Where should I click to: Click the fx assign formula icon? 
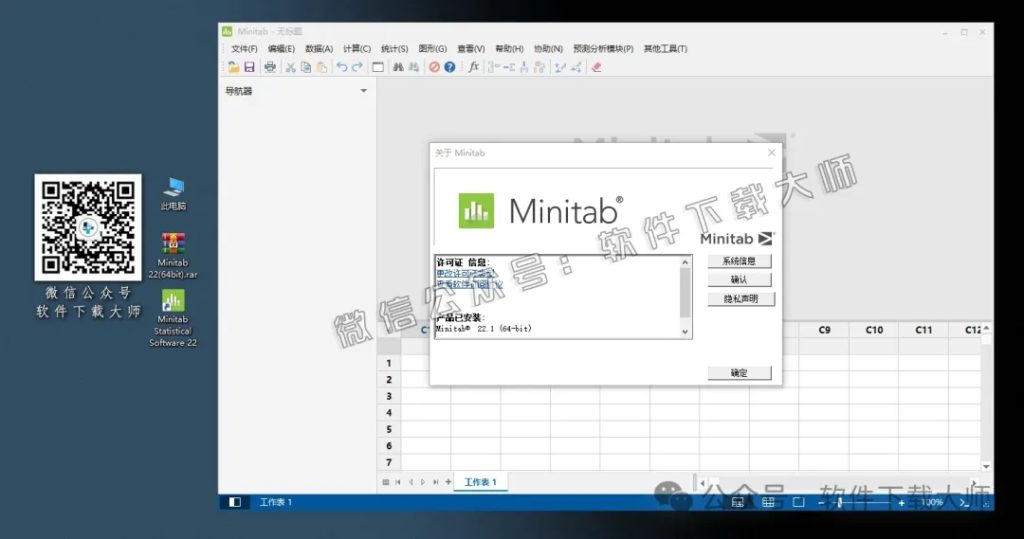tap(473, 67)
